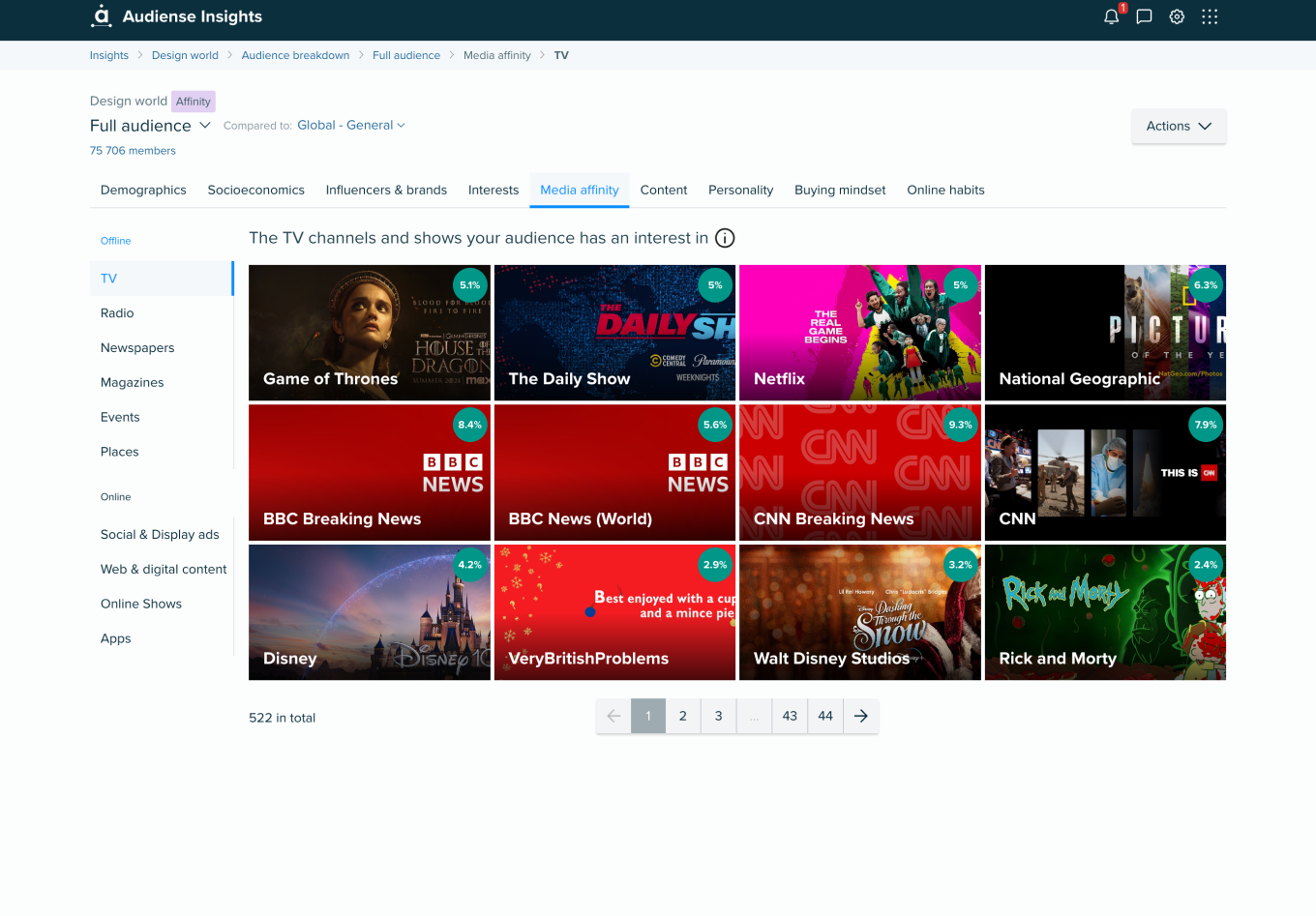Image resolution: width=1316 pixels, height=916 pixels.
Task: Click the Design world breadcrumb link
Action: (x=185, y=55)
